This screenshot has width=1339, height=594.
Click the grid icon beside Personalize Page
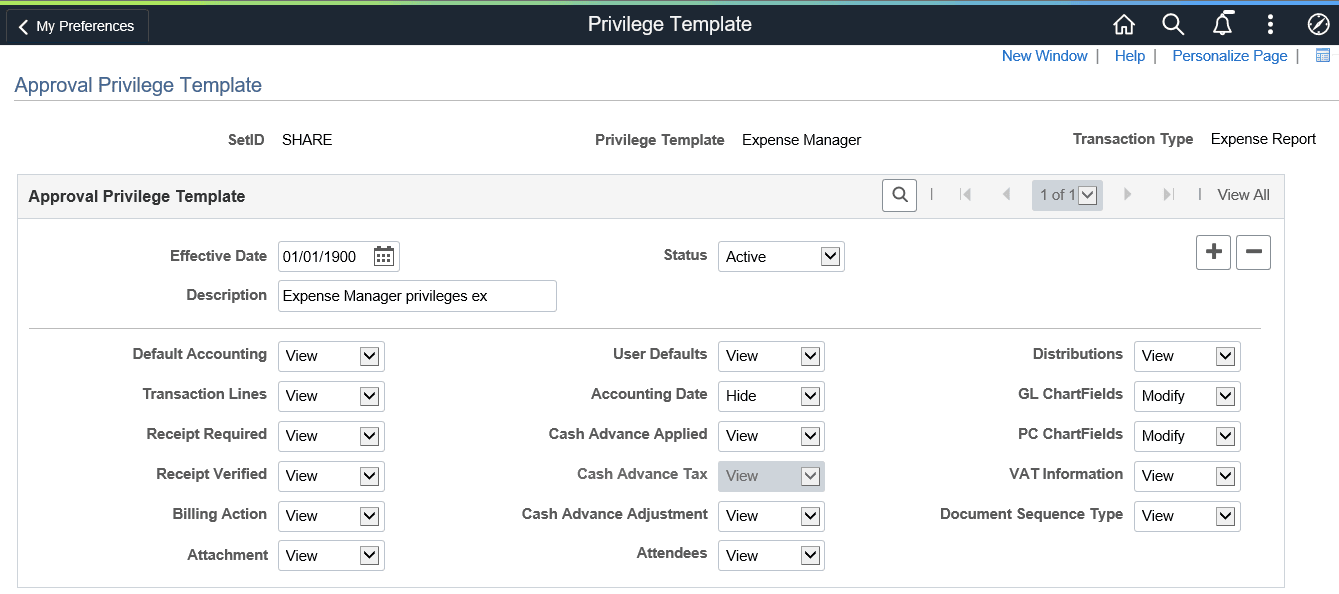tap(1323, 56)
